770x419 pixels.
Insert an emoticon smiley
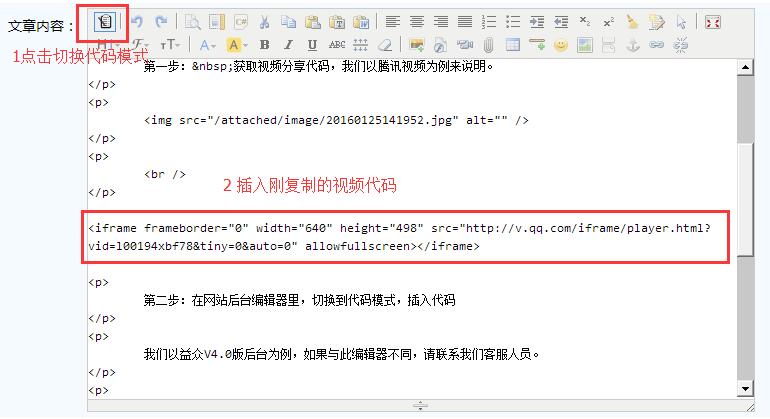[561, 45]
